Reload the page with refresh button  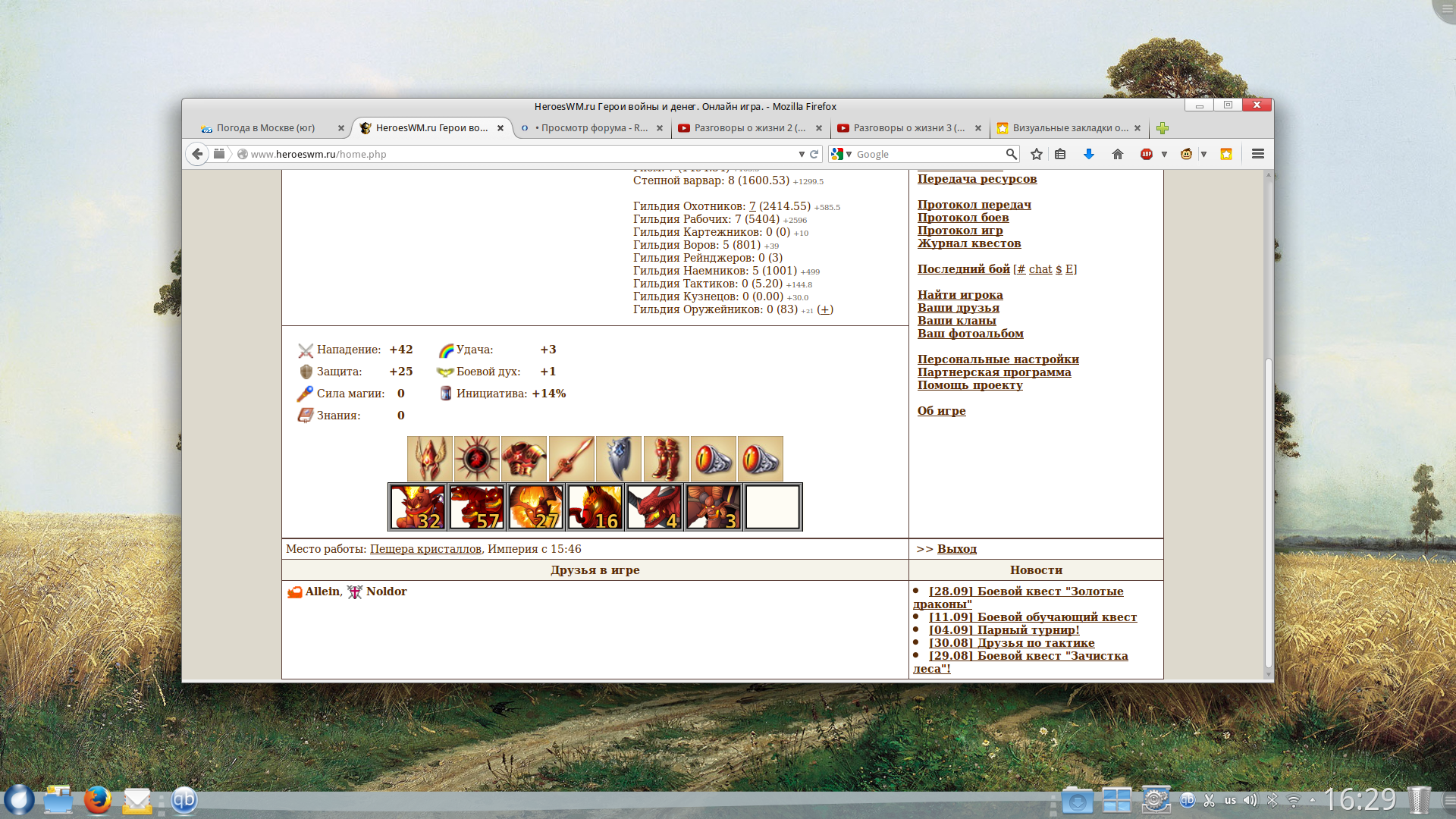(814, 154)
